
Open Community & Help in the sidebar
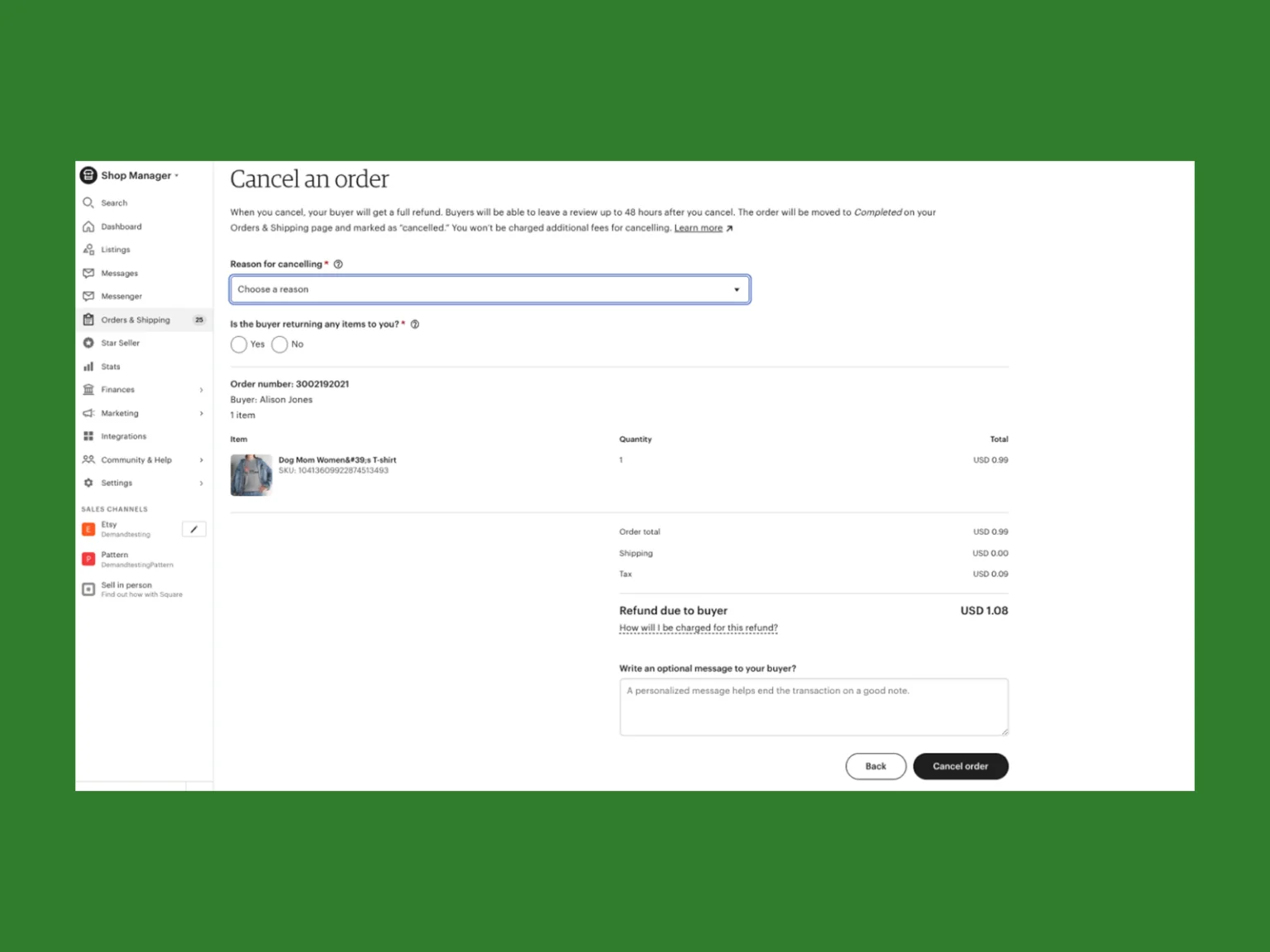tap(136, 459)
